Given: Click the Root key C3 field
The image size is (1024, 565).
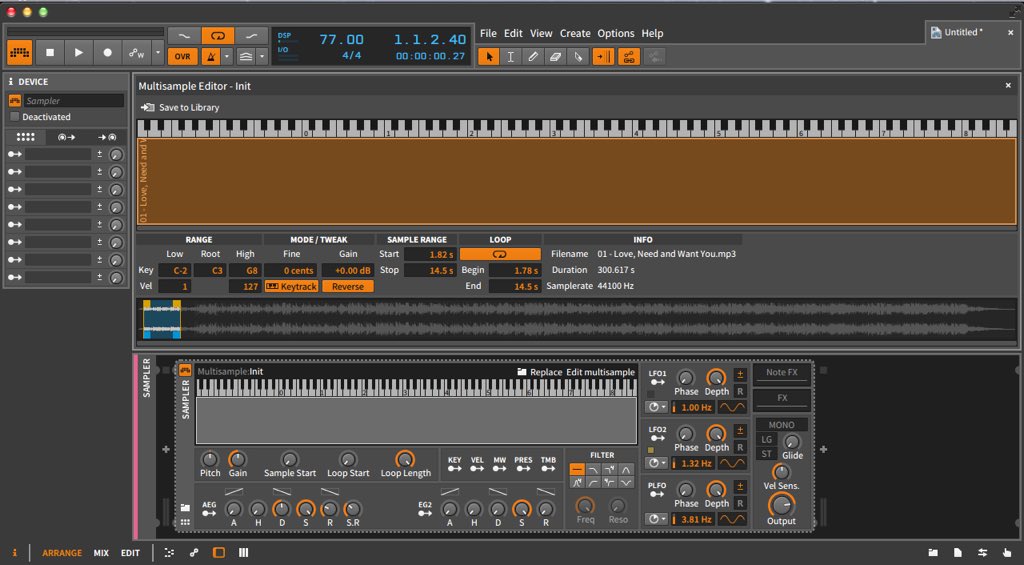Looking at the screenshot, I should [210, 270].
